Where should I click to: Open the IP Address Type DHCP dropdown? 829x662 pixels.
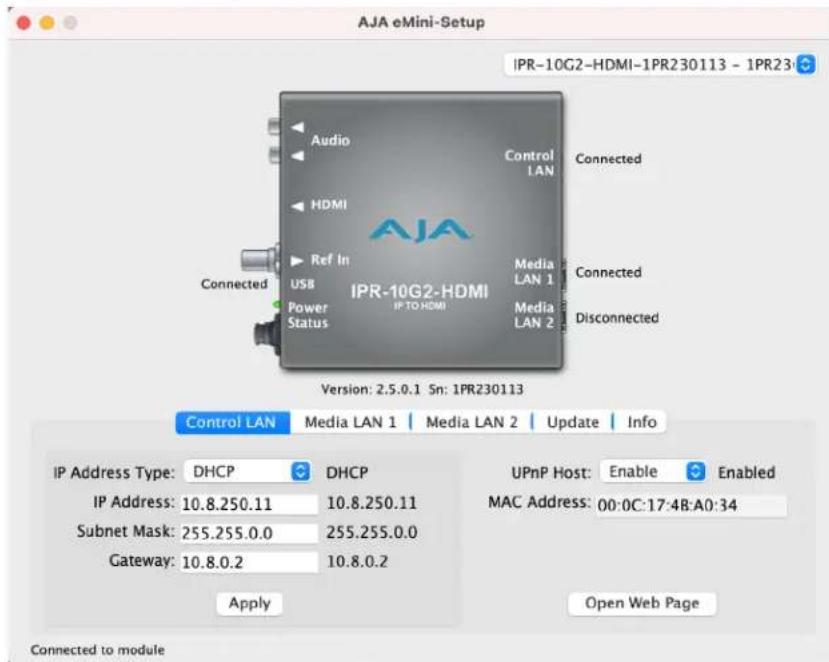pos(247,471)
